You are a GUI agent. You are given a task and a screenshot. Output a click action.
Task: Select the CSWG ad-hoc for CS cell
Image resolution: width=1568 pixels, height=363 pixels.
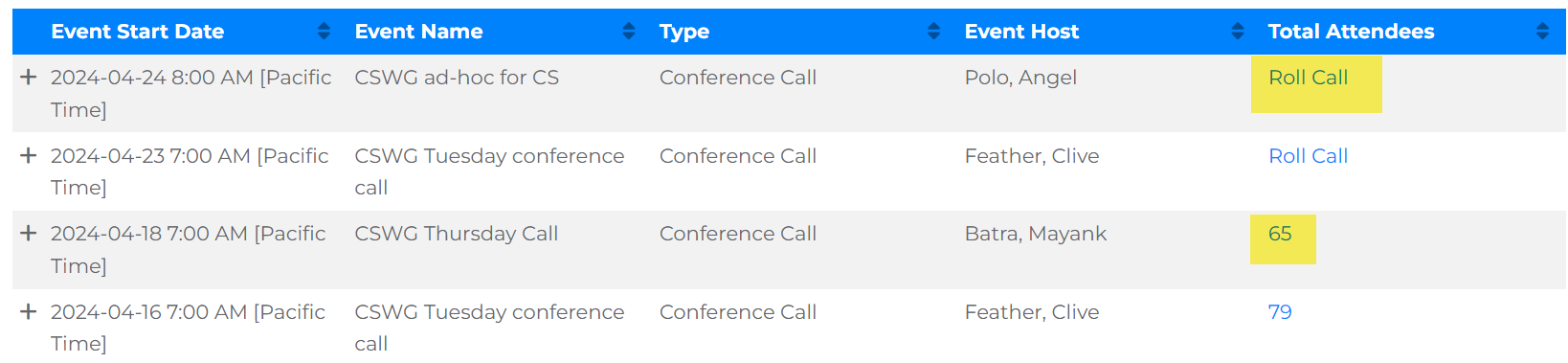pos(457,78)
